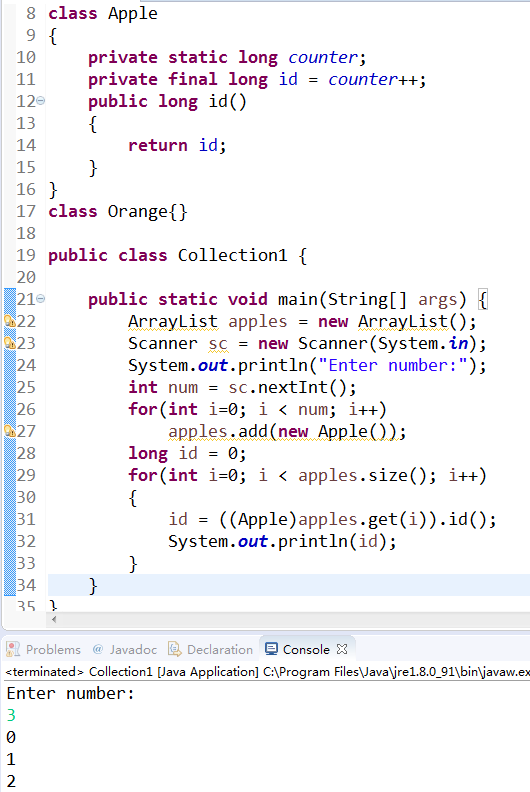Screen dimensions: 530x792
Task: Collapse the main method at line 21
Action: [x=40, y=299]
